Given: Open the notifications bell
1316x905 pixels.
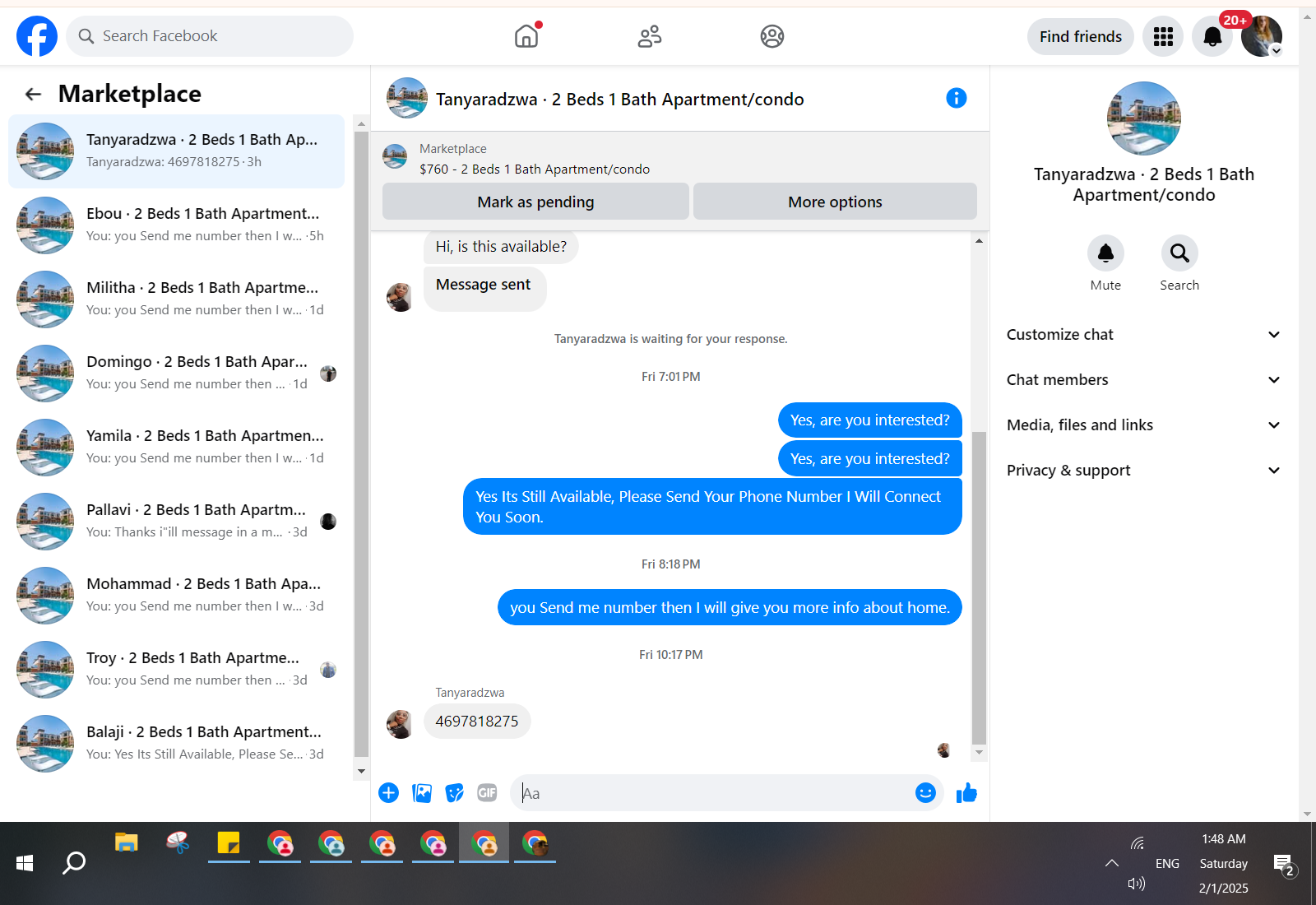Looking at the screenshot, I should coord(1212,36).
